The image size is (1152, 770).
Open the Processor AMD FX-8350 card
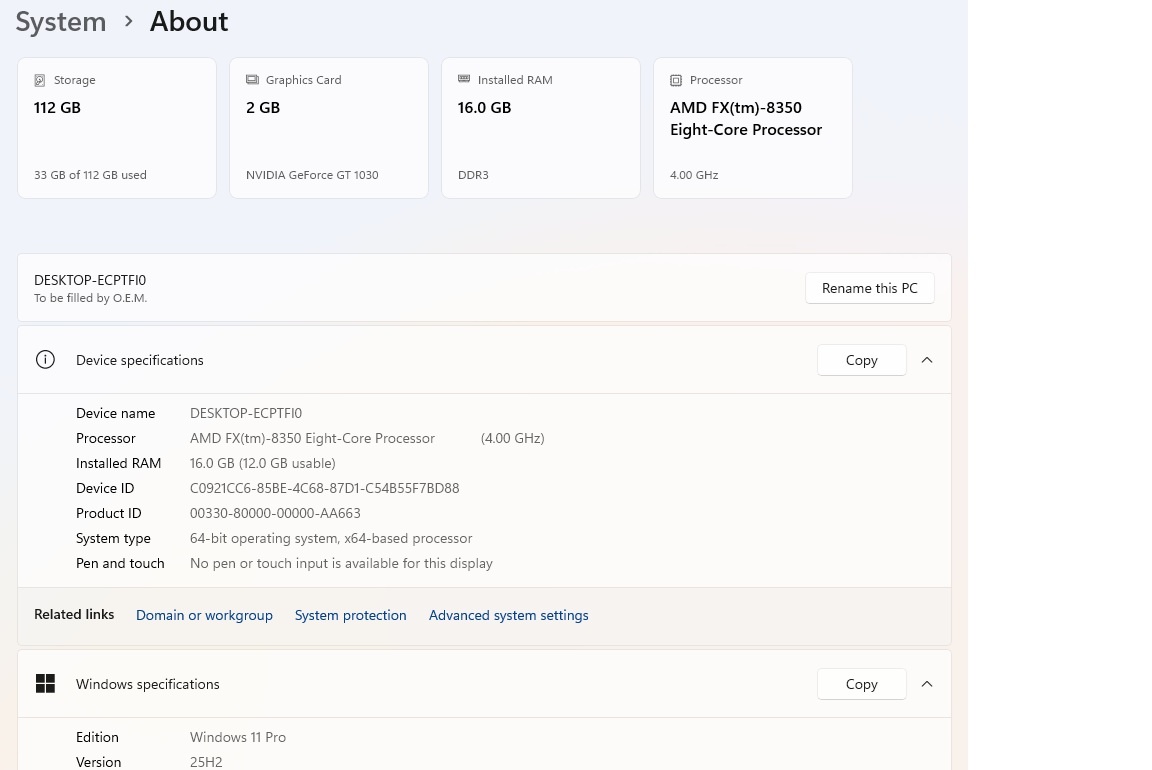pos(753,128)
